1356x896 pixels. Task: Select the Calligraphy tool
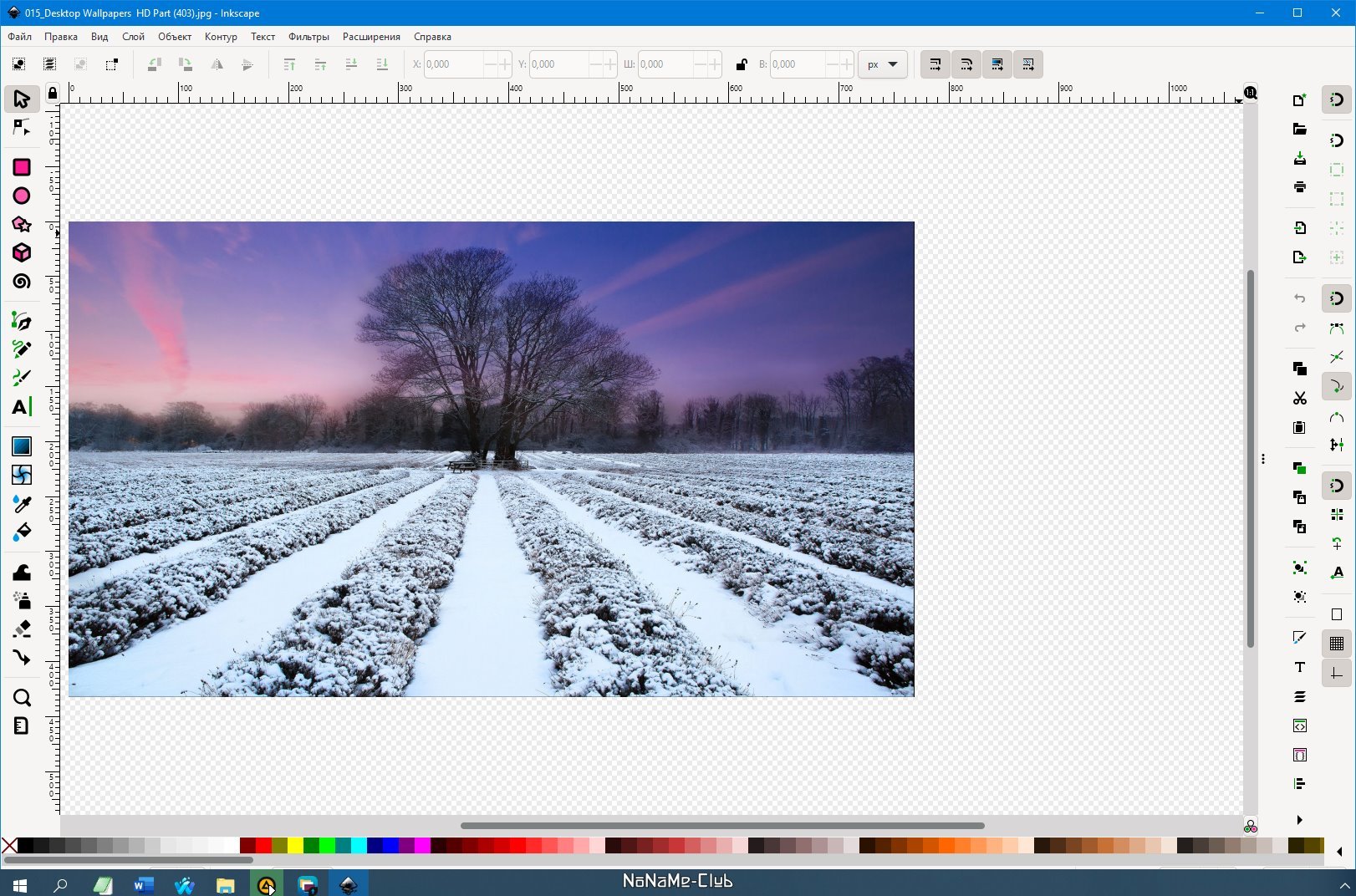click(22, 378)
